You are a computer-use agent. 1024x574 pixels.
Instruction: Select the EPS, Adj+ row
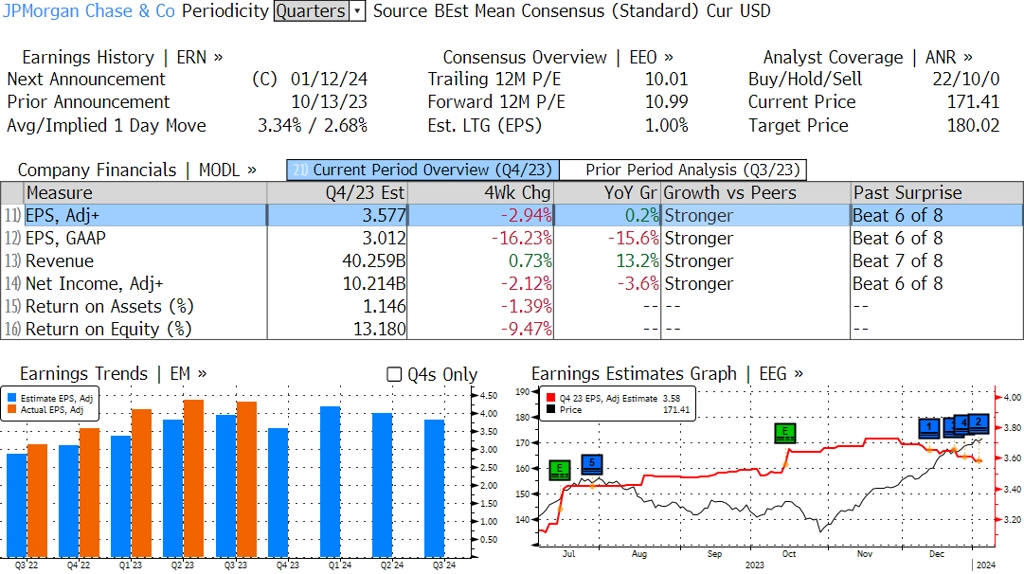(512, 215)
